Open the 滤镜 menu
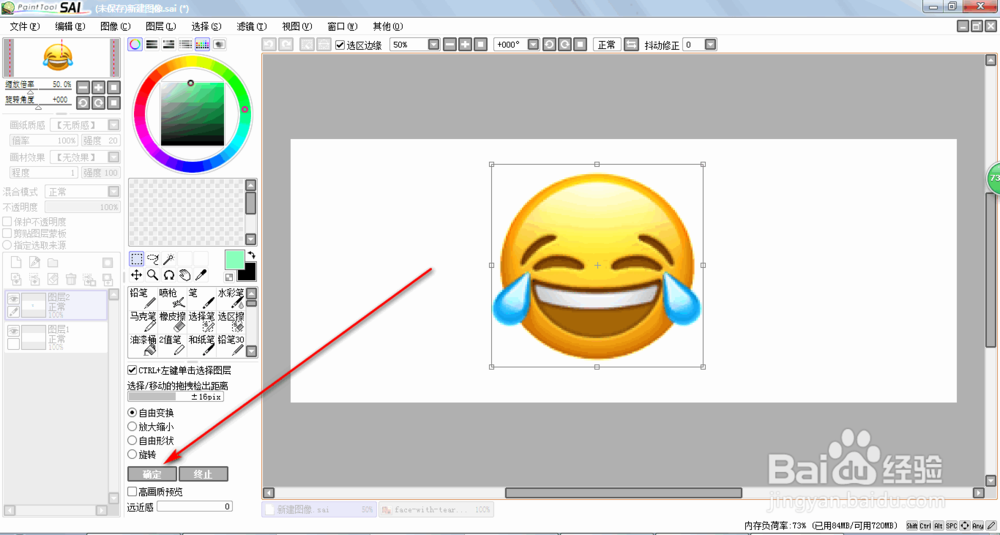 252,26
